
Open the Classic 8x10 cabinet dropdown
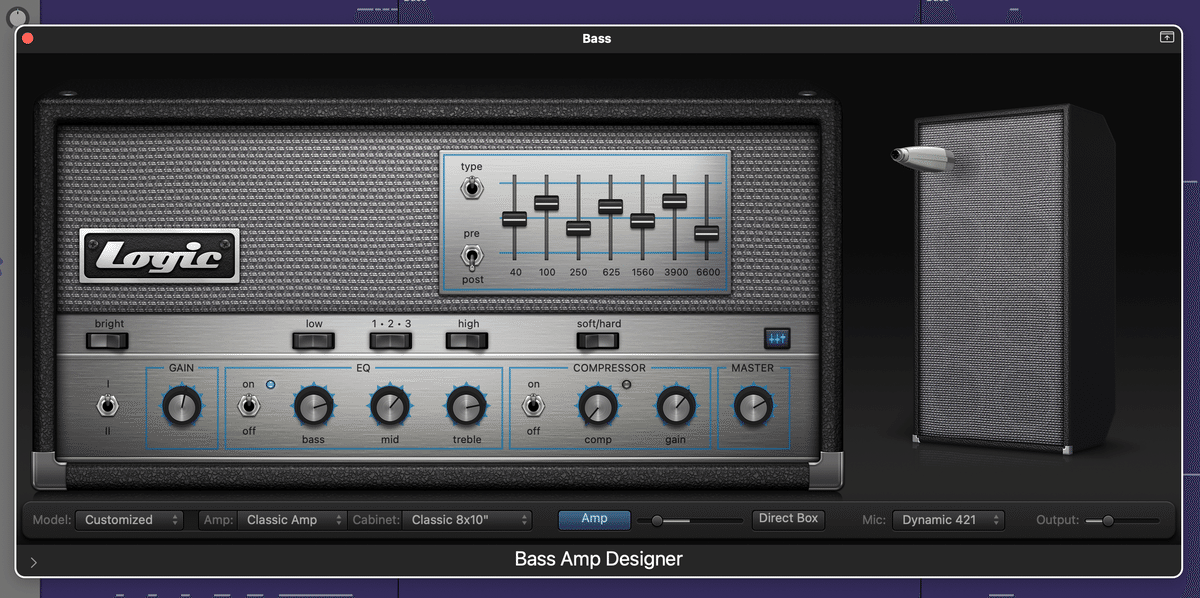pos(466,519)
